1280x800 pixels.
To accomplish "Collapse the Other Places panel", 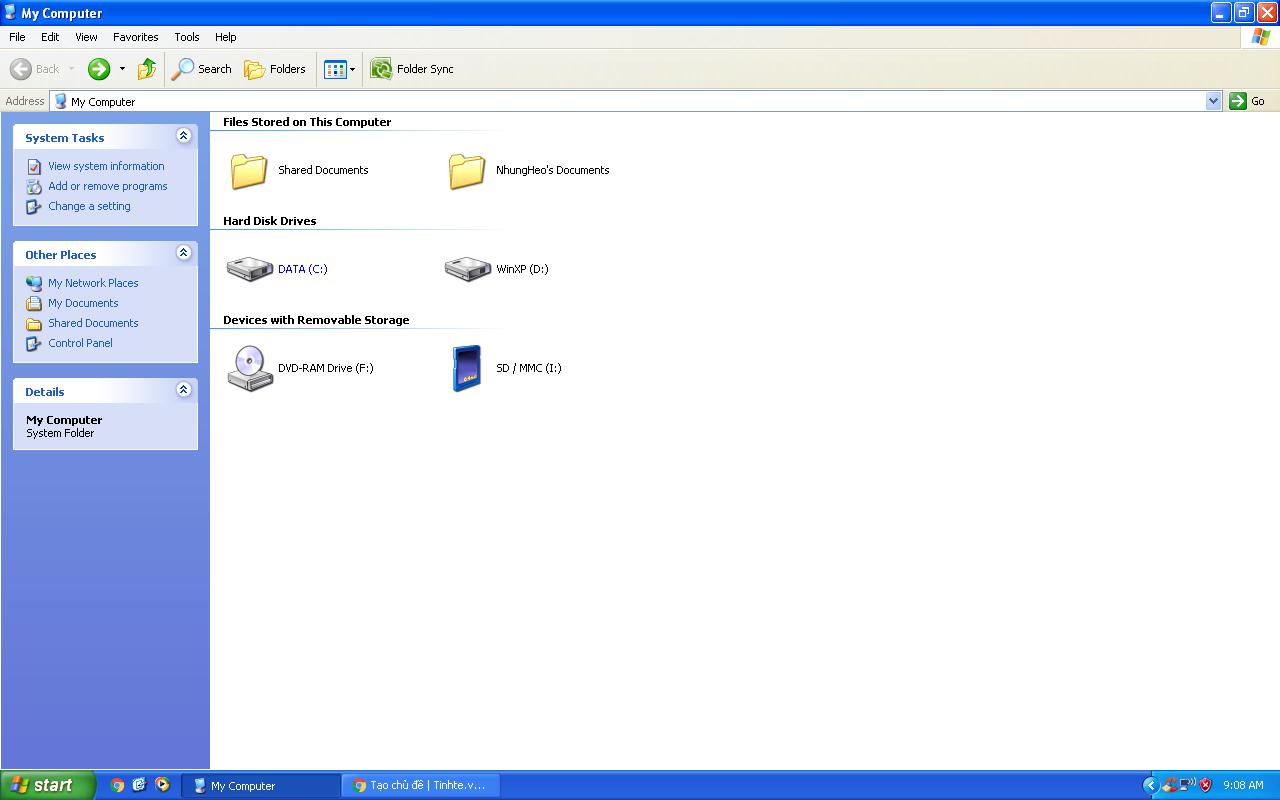I will click(x=183, y=253).
